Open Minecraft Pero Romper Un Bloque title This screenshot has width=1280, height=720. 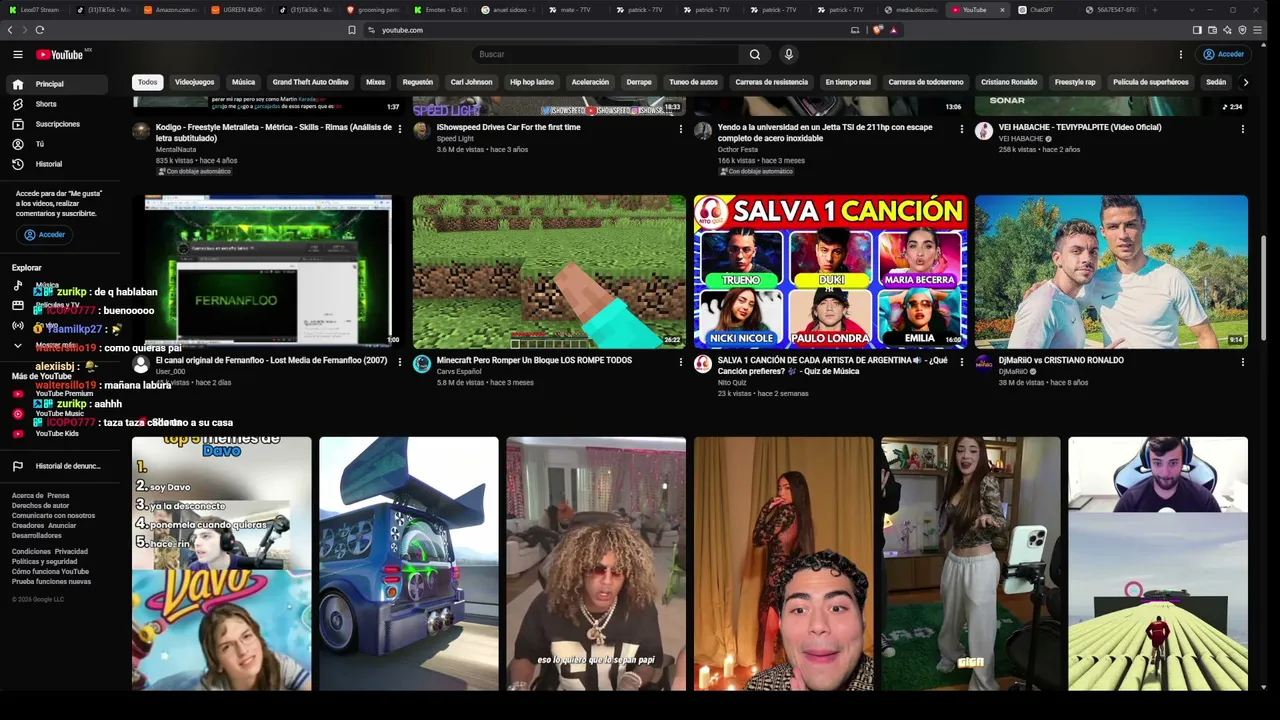pos(534,360)
